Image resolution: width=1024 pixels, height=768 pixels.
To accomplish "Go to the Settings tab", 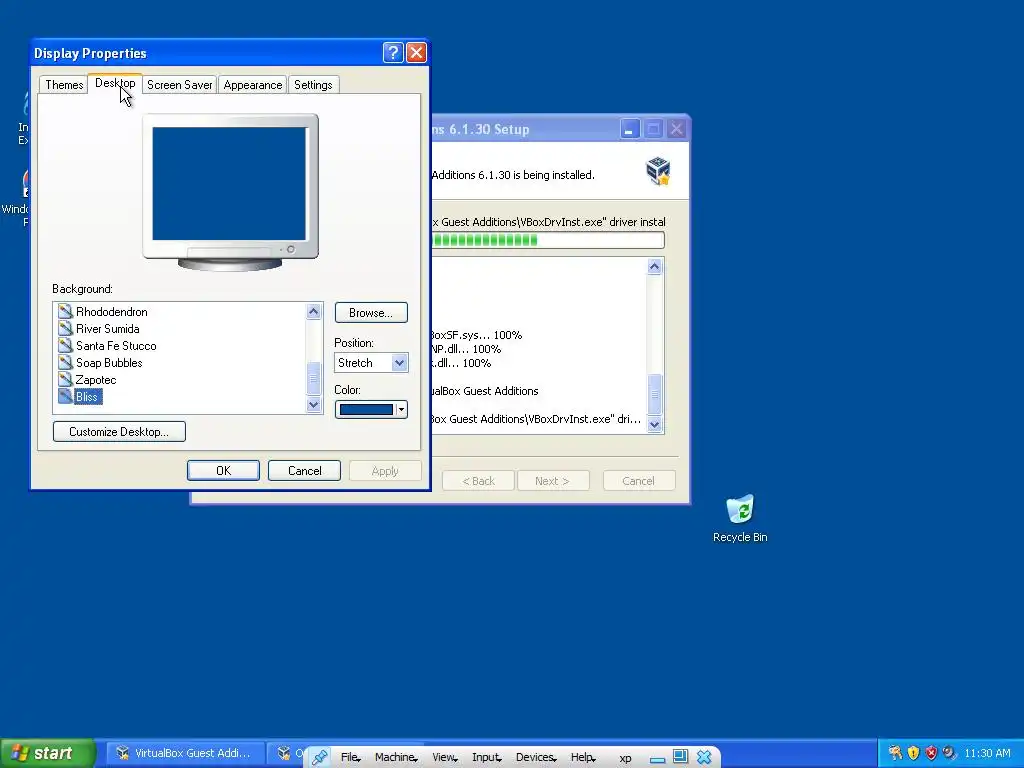I will [x=313, y=85].
